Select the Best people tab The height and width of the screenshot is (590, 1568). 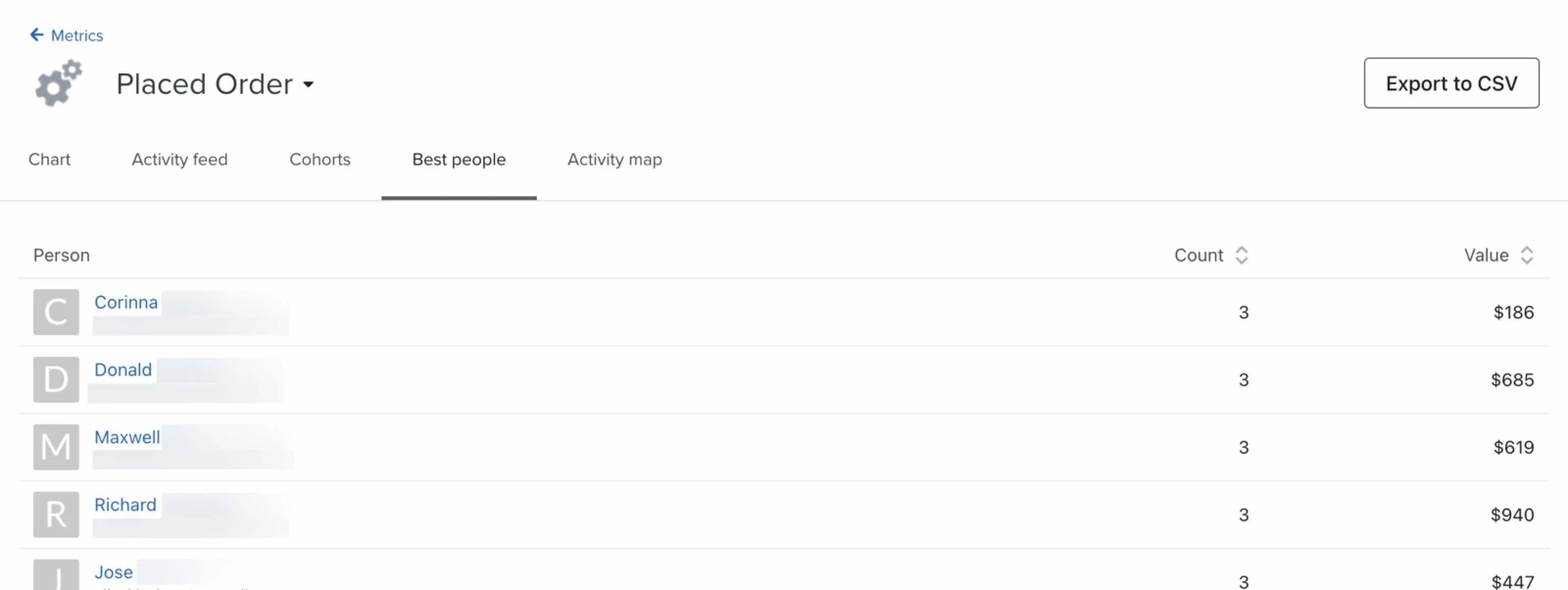point(459,160)
